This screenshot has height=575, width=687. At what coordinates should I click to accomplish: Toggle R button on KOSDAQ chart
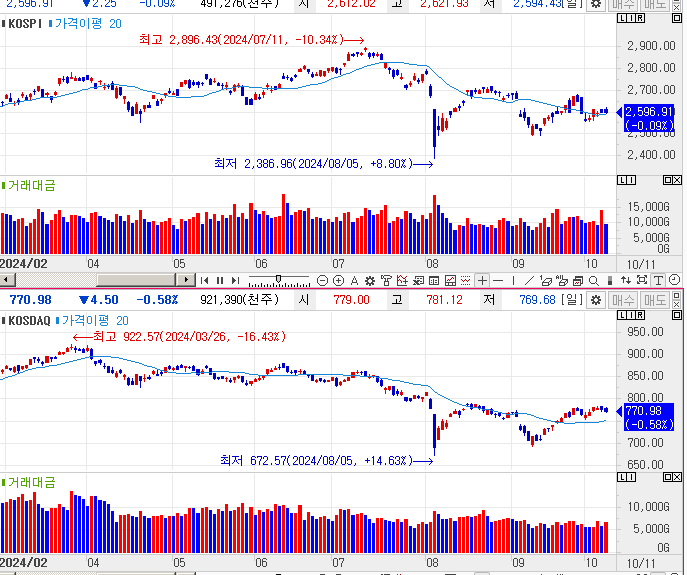(x=640, y=315)
